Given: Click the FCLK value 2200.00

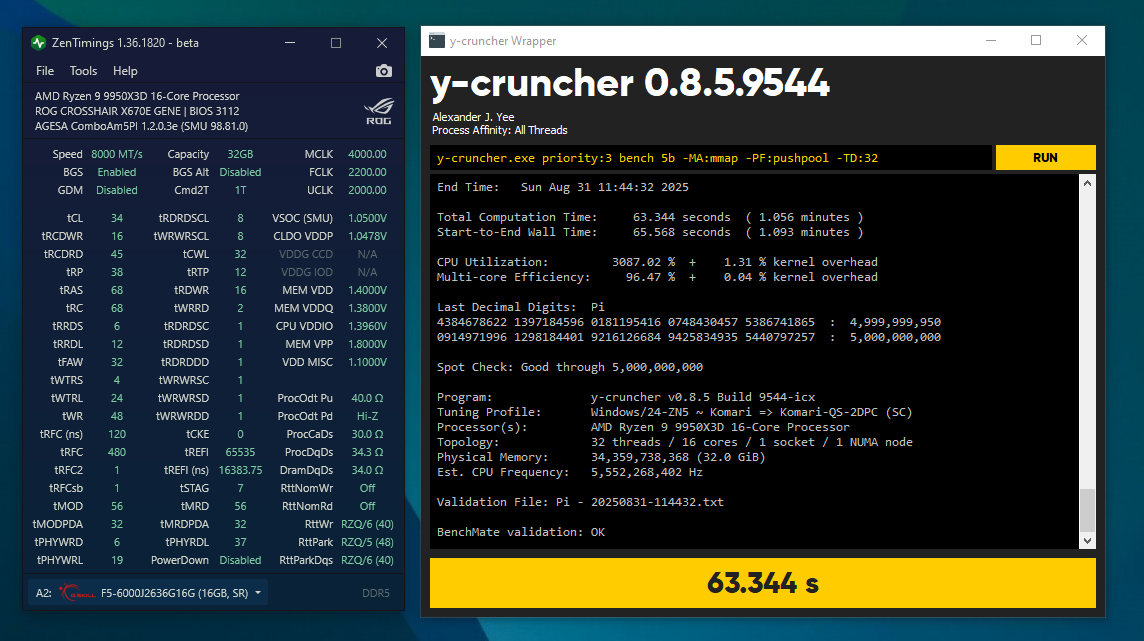Looking at the screenshot, I should click(x=367, y=172).
